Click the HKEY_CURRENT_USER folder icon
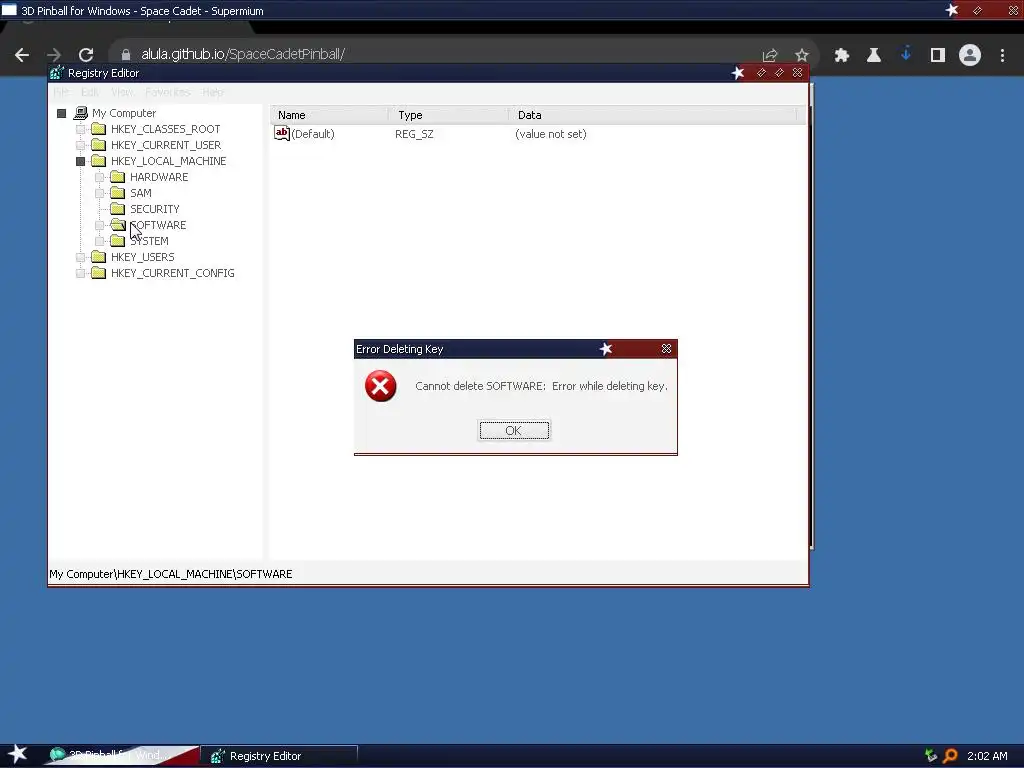This screenshot has height=768, width=1024. point(99,145)
